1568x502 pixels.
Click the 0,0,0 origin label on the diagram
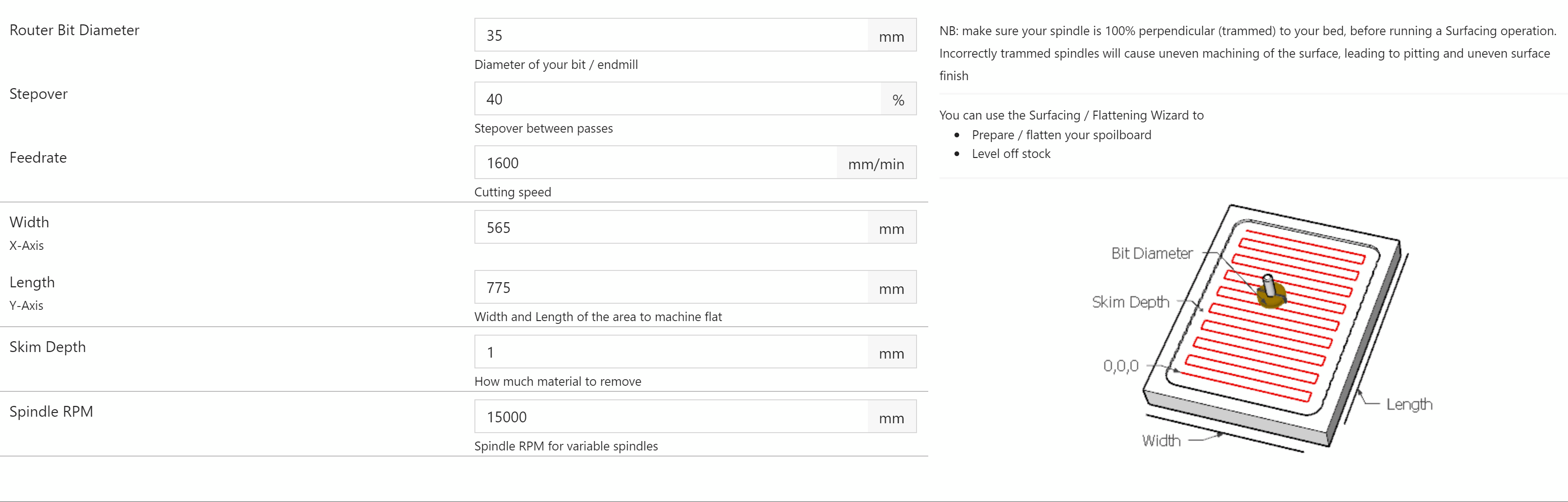click(x=1121, y=366)
